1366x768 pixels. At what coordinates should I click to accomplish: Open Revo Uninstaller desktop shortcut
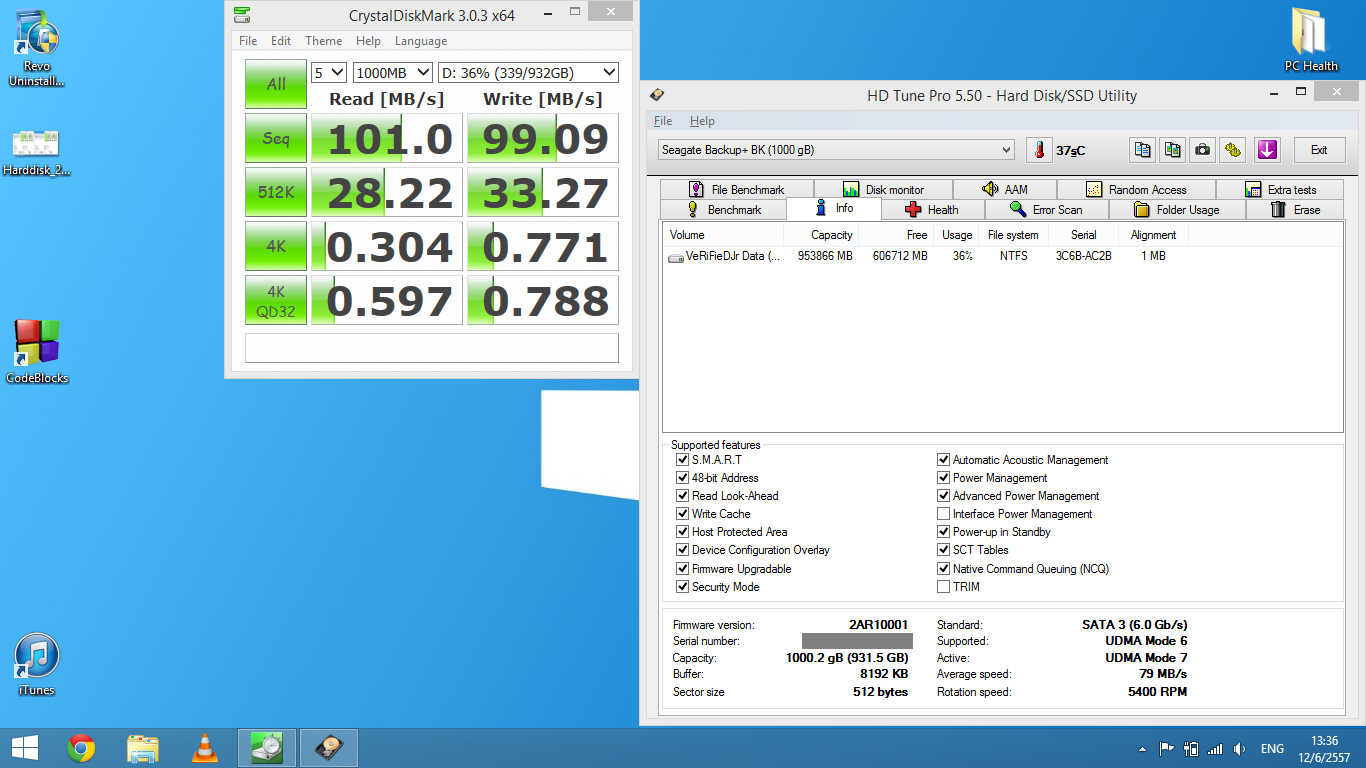click(37, 50)
